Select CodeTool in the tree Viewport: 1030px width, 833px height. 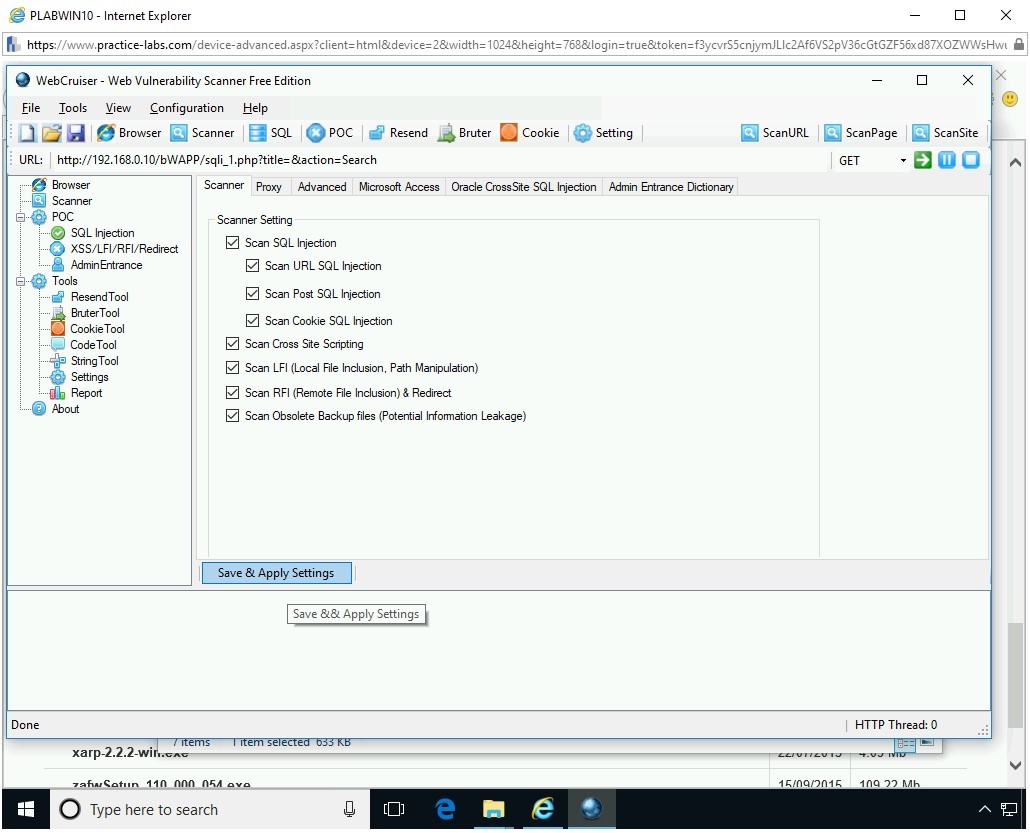pos(93,346)
